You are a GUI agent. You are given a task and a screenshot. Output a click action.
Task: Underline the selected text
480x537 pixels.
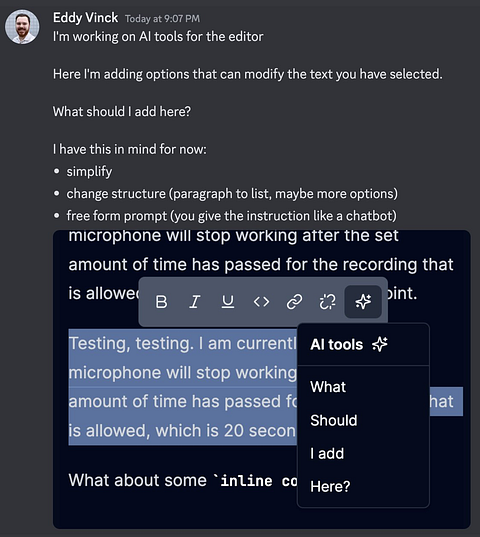pyautogui.click(x=228, y=302)
